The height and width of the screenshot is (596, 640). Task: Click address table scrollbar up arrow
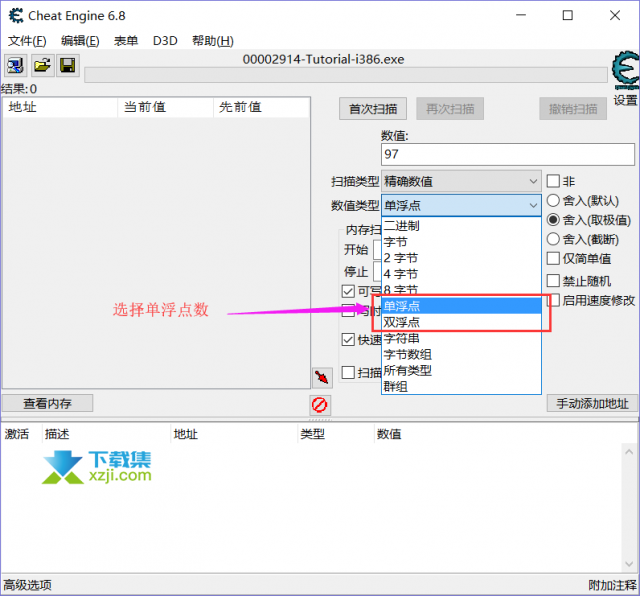point(629,452)
